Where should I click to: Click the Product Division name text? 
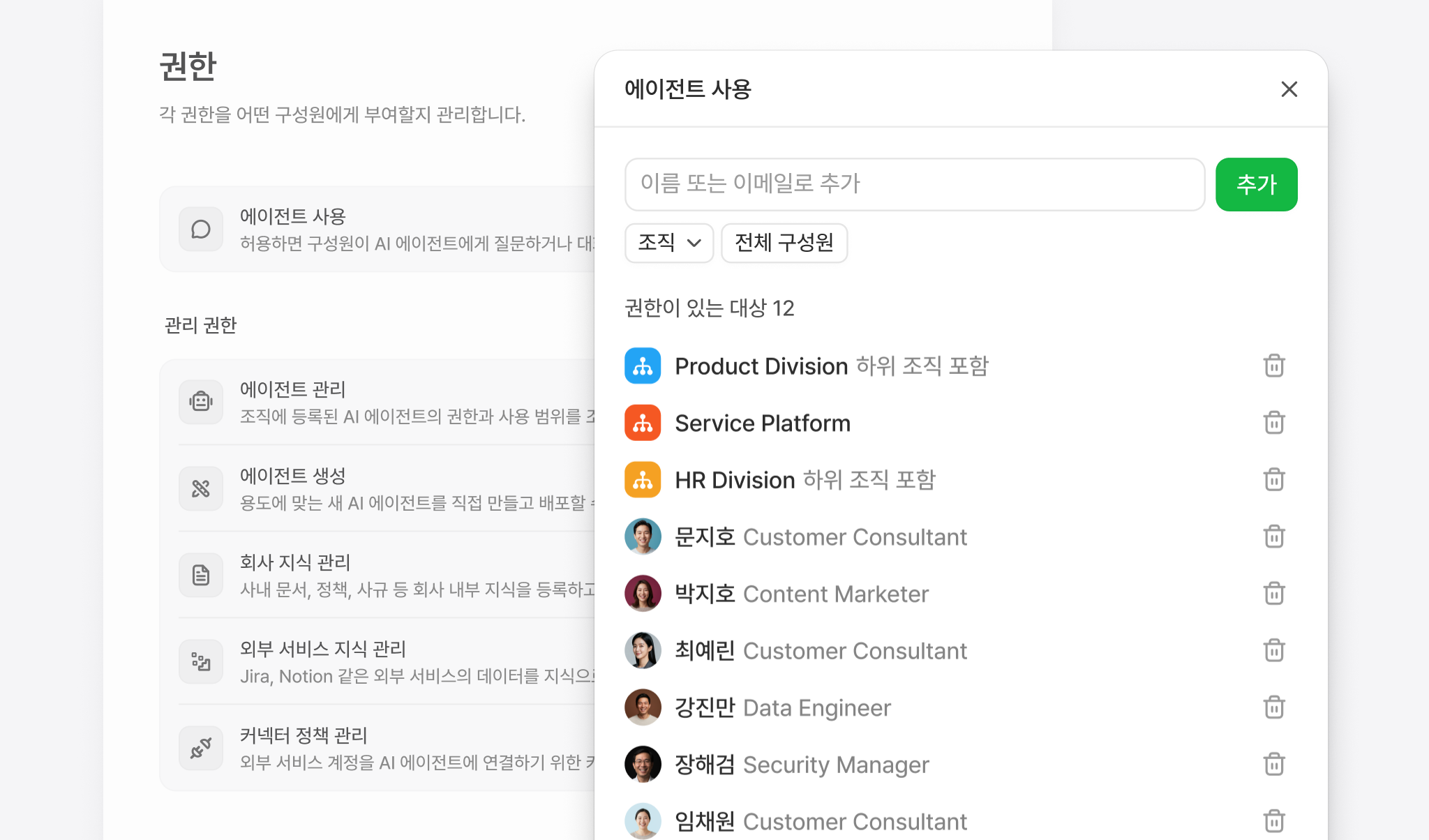click(x=761, y=366)
